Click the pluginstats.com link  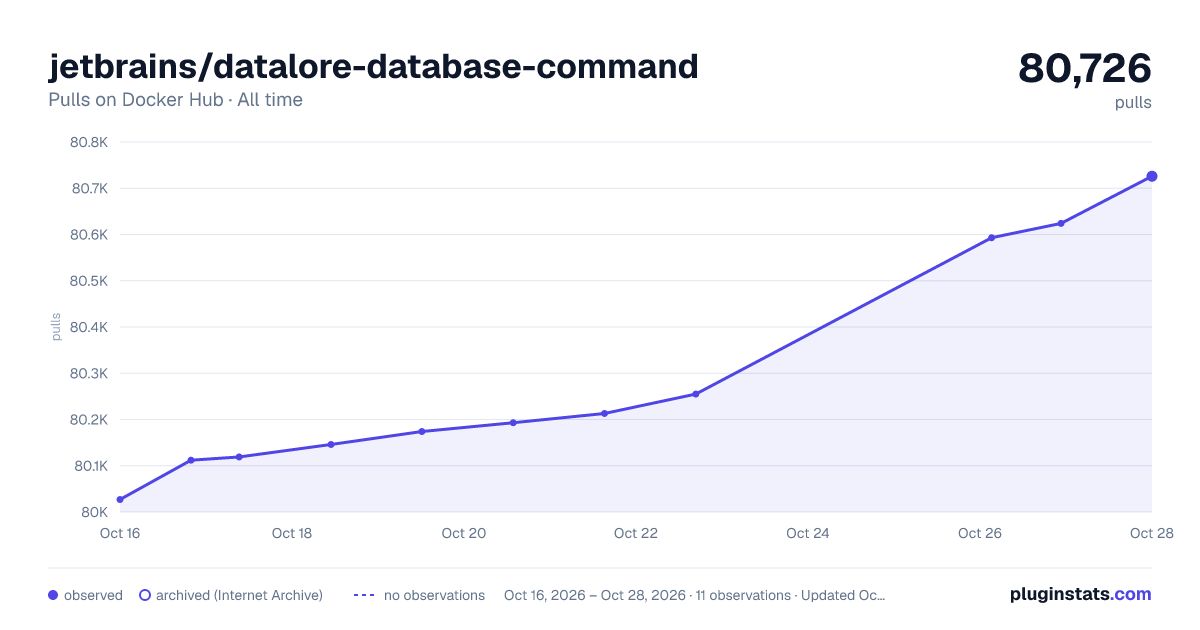[1081, 594]
